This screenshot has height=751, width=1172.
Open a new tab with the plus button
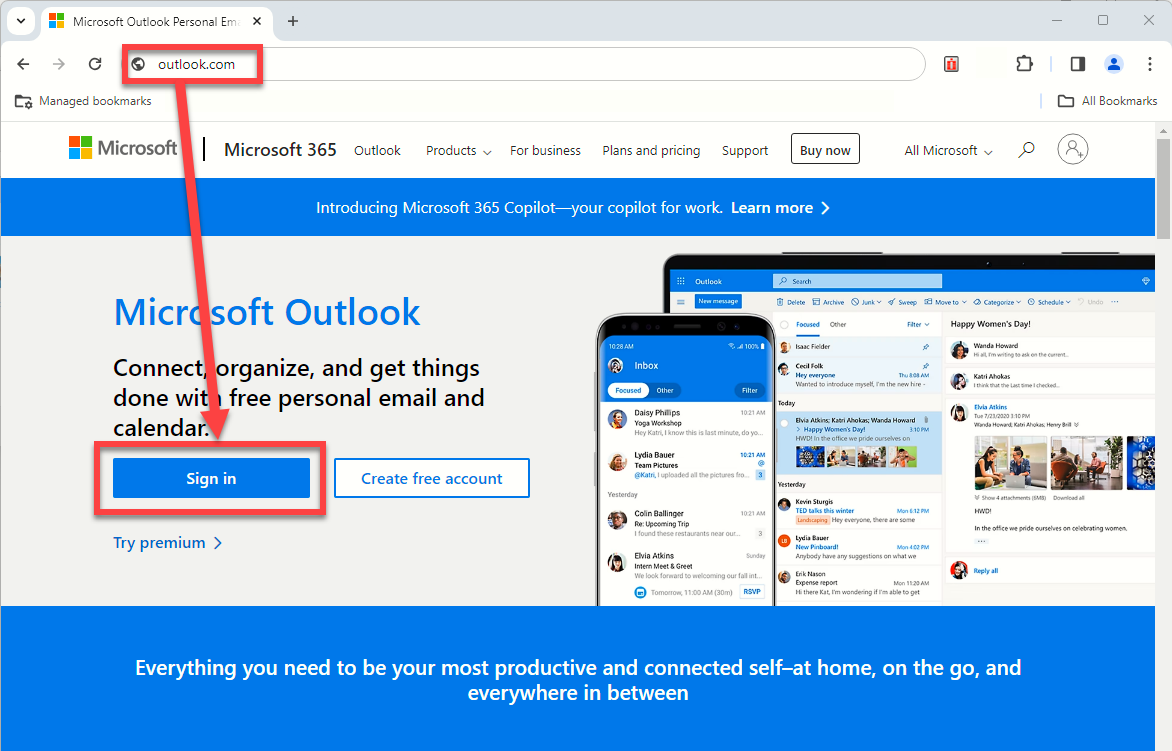click(293, 21)
